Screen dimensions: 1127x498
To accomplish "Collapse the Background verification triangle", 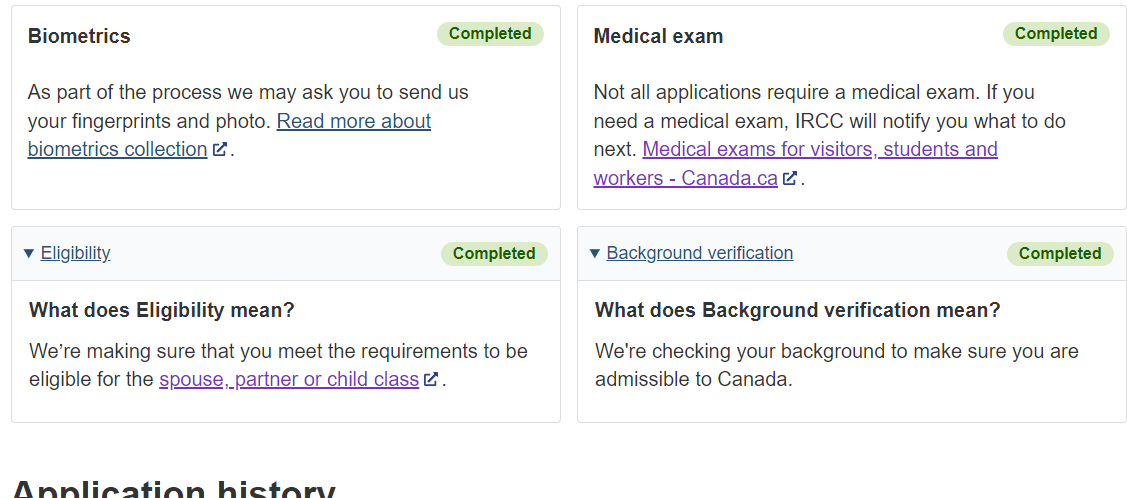I will point(595,254).
